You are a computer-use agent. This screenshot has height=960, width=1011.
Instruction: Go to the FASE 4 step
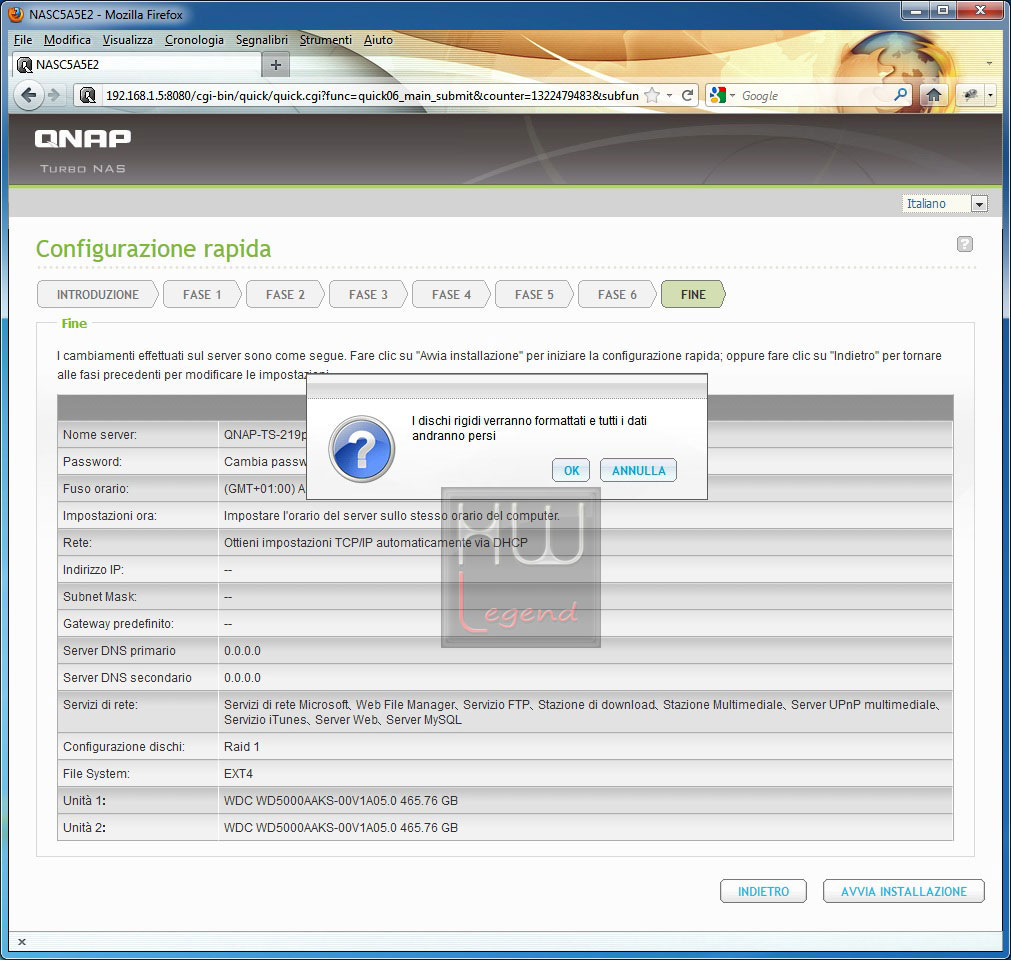tap(451, 295)
